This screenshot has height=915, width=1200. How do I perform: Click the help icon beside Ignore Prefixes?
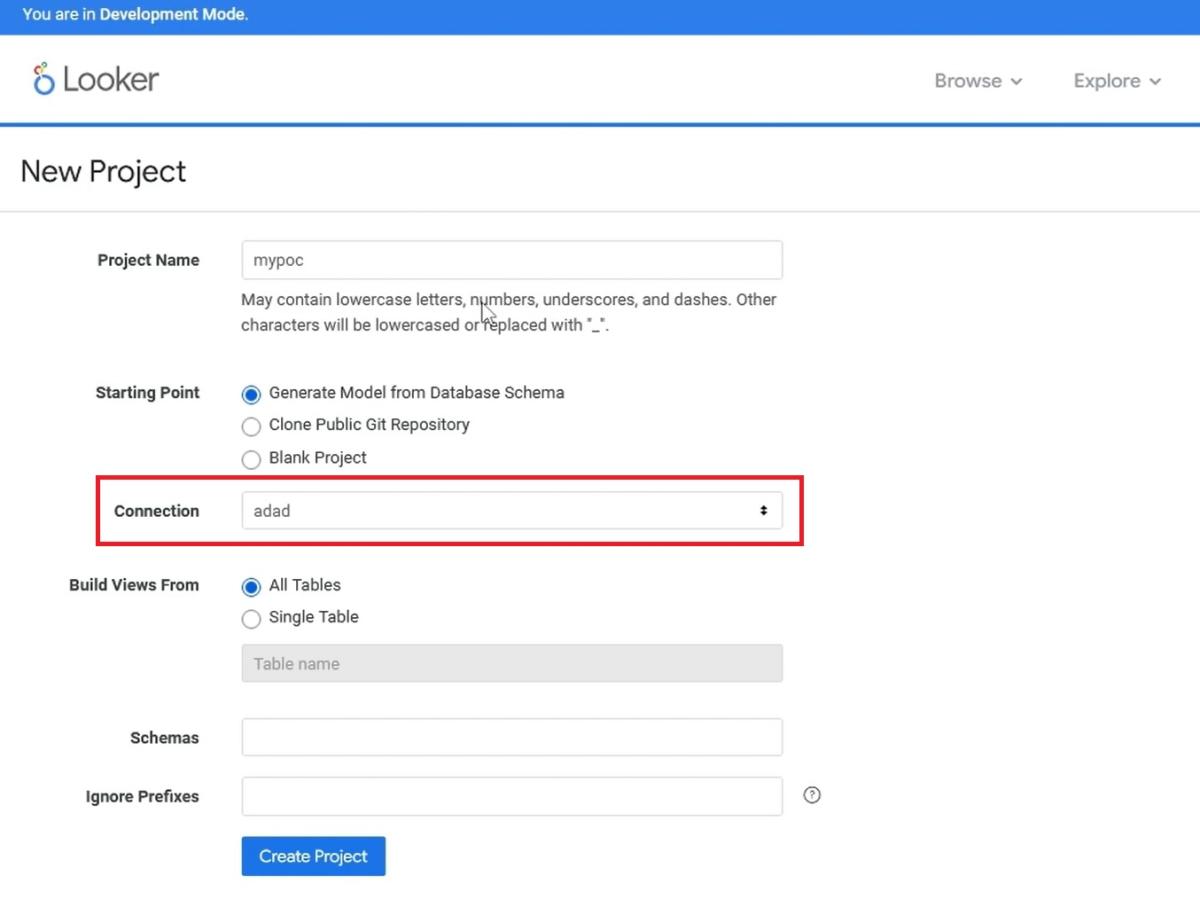[812, 795]
